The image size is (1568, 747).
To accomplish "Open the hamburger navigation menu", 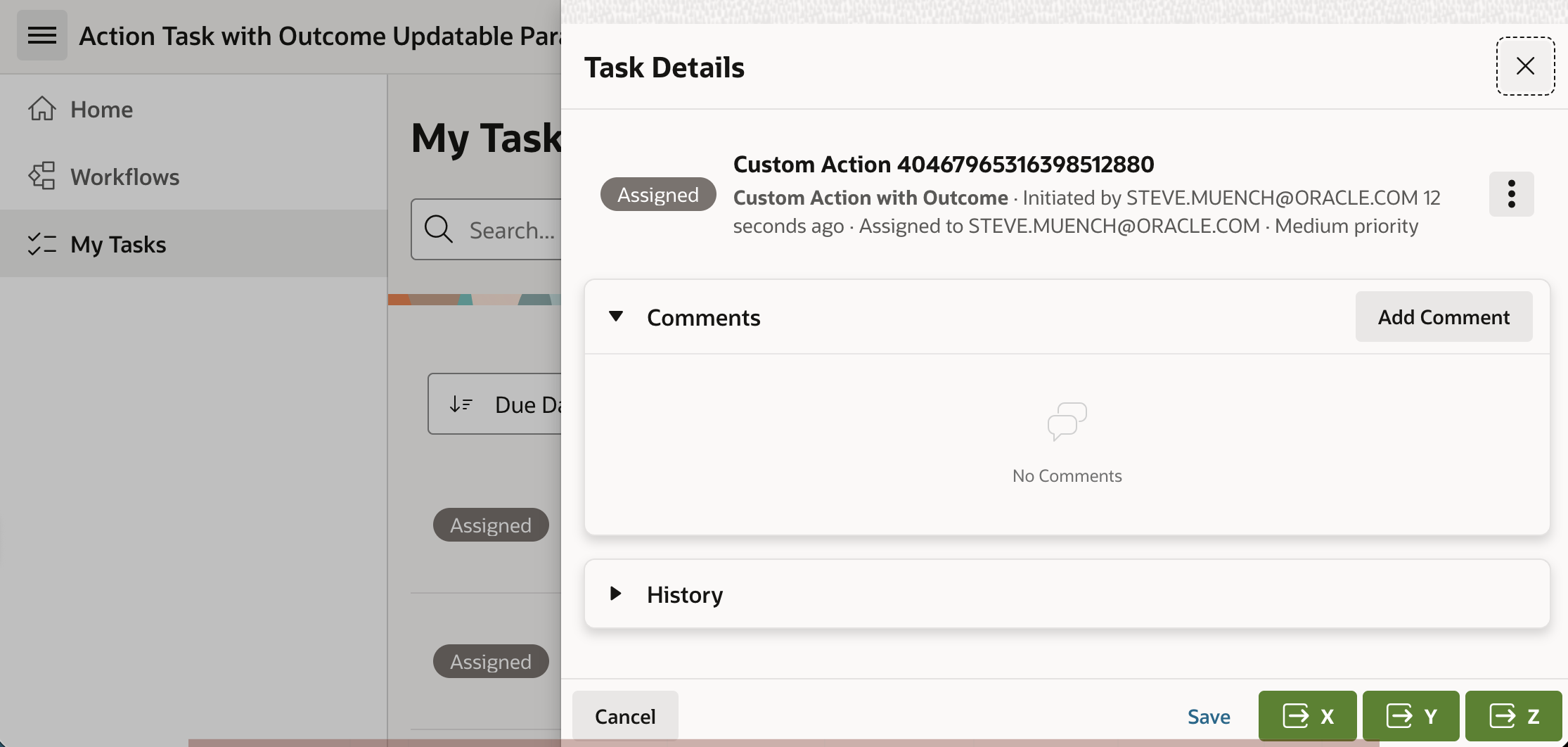I will click(42, 35).
